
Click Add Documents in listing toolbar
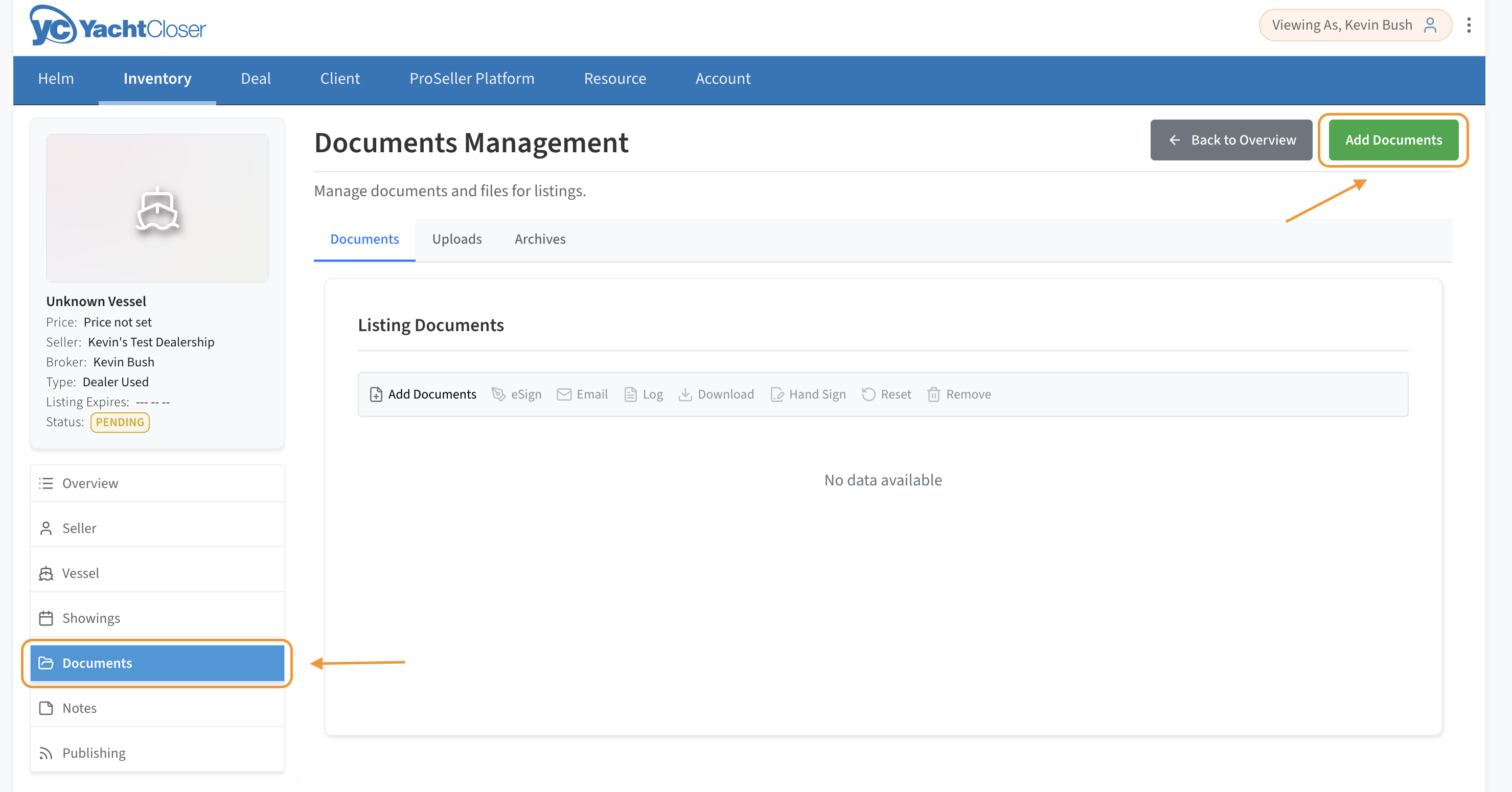(x=423, y=394)
